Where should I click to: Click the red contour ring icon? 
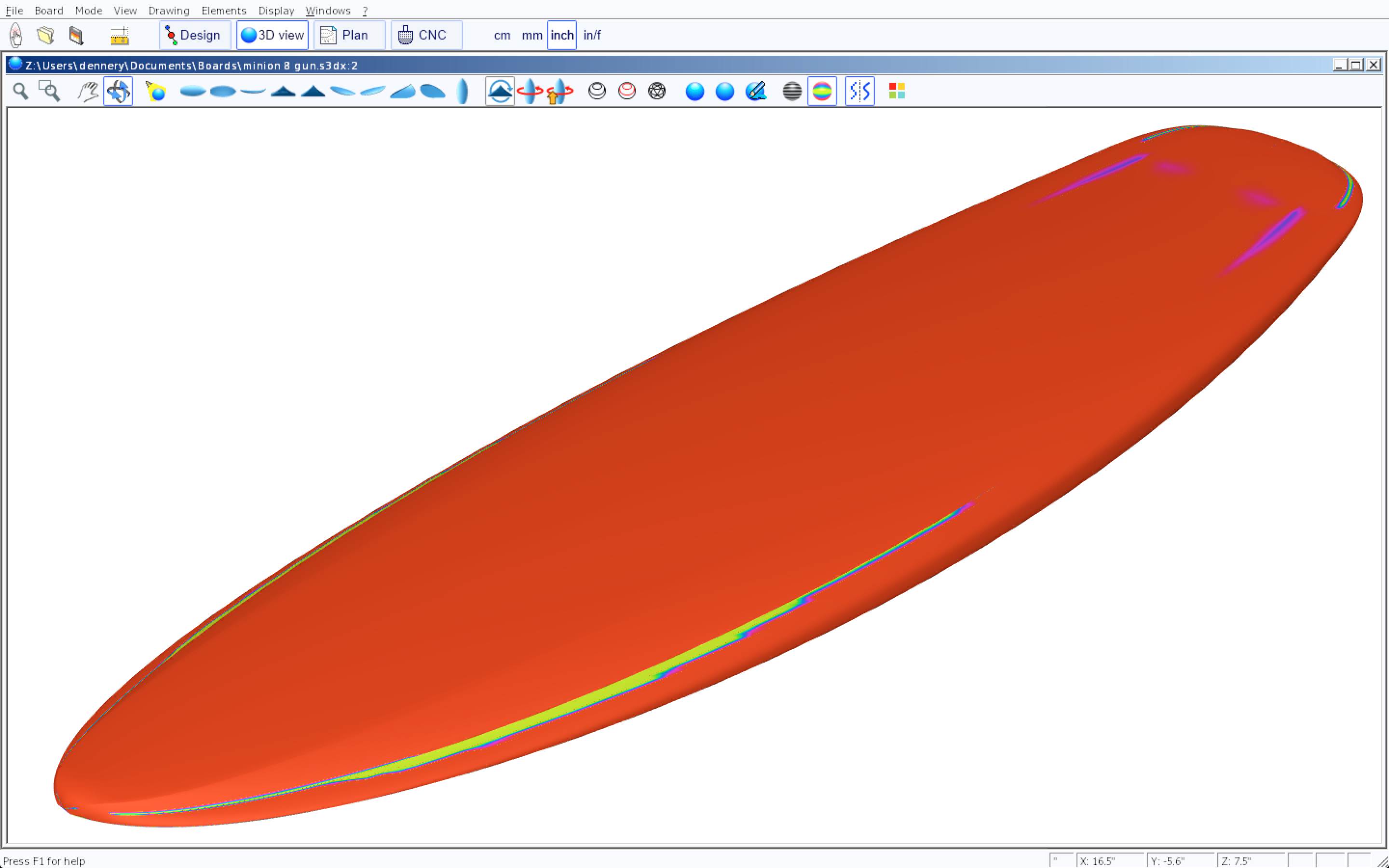(627, 91)
